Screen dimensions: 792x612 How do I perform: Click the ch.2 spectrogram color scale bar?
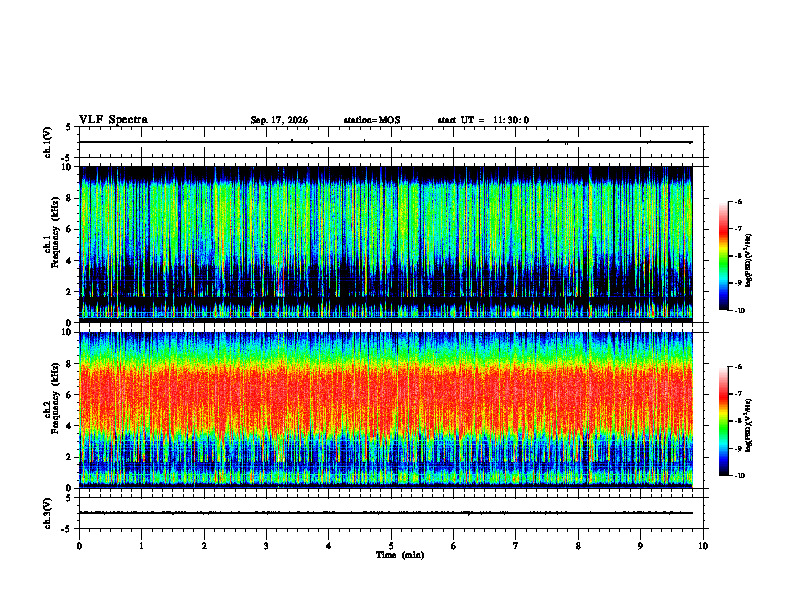(x=723, y=421)
